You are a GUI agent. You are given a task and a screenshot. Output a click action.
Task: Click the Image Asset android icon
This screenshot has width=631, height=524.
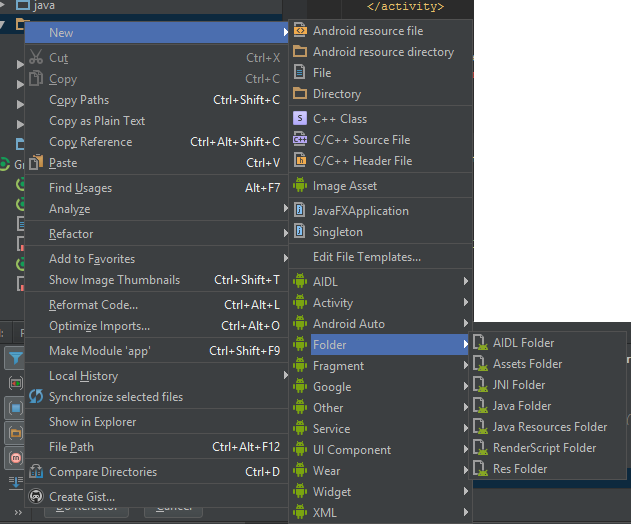[300, 185]
